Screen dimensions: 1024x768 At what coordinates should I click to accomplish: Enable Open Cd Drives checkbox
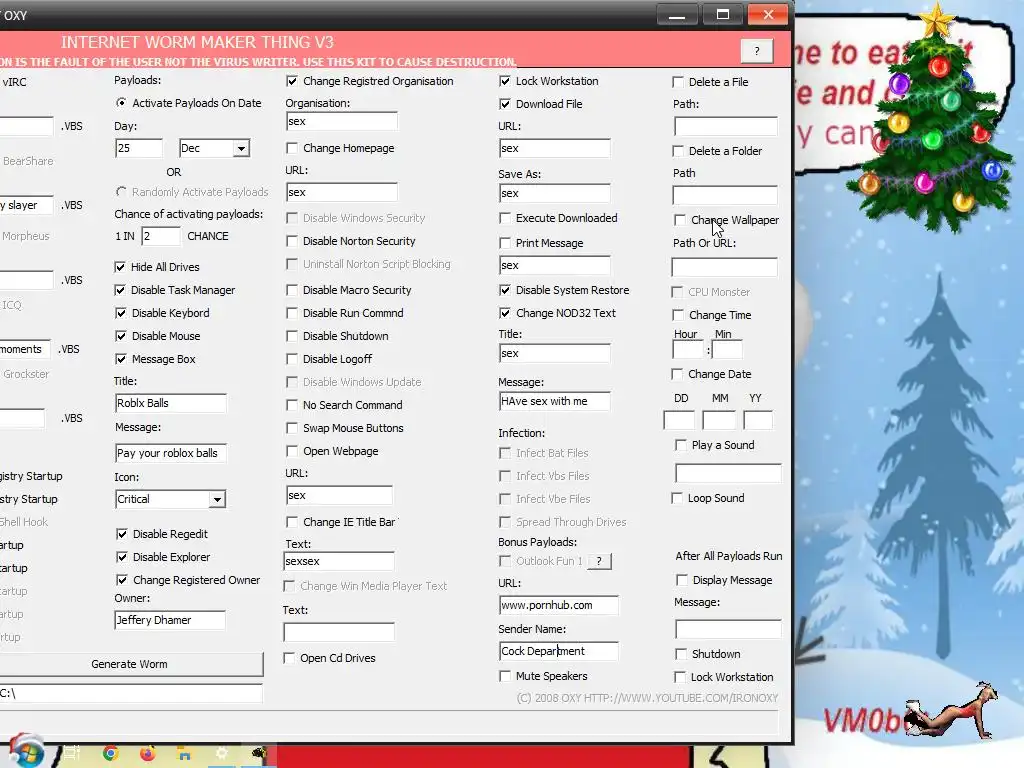pos(289,658)
